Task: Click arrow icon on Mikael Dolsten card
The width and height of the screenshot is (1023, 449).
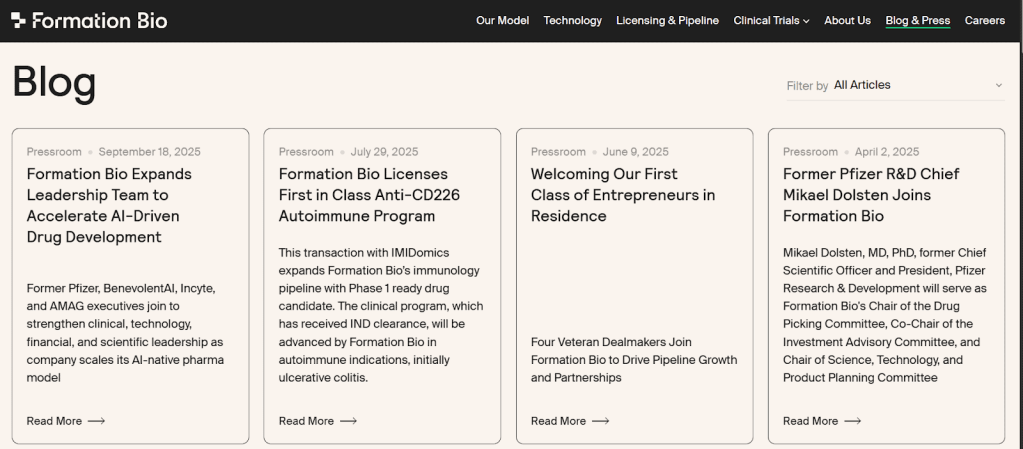Action: tap(852, 421)
